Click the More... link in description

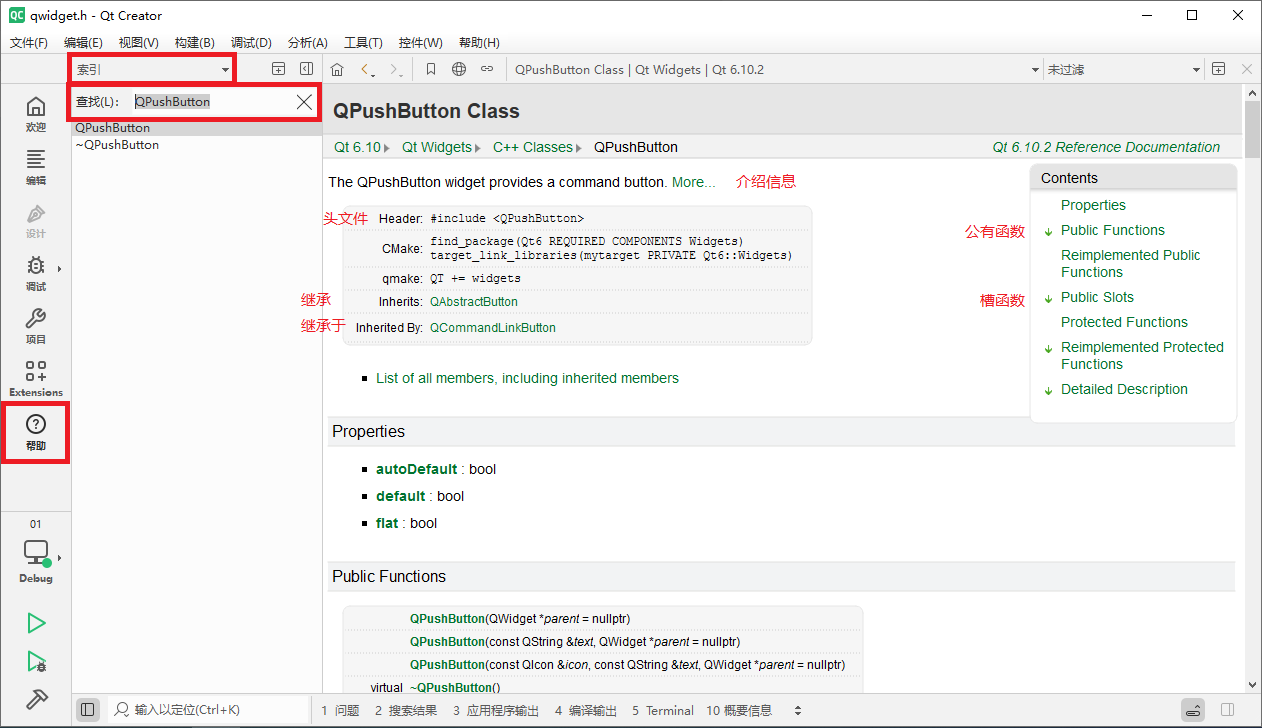pyautogui.click(x=694, y=182)
